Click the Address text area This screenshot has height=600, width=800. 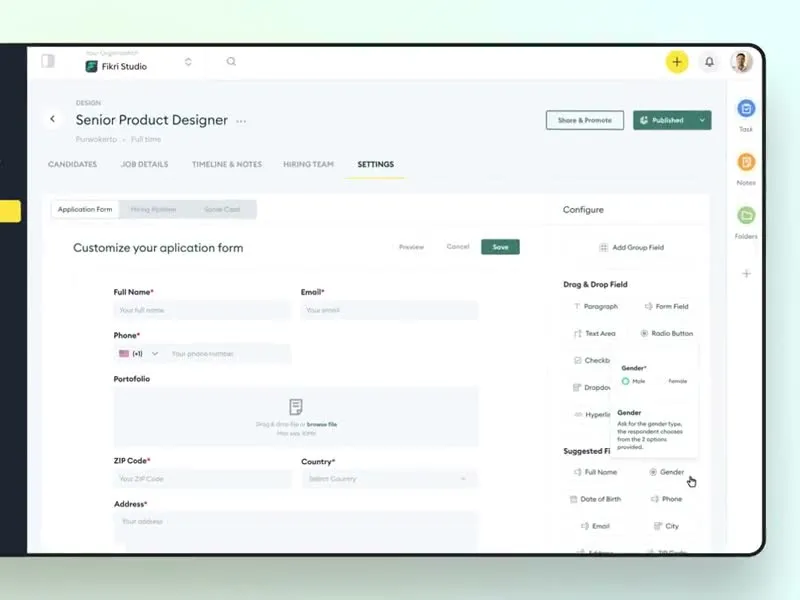point(296,531)
